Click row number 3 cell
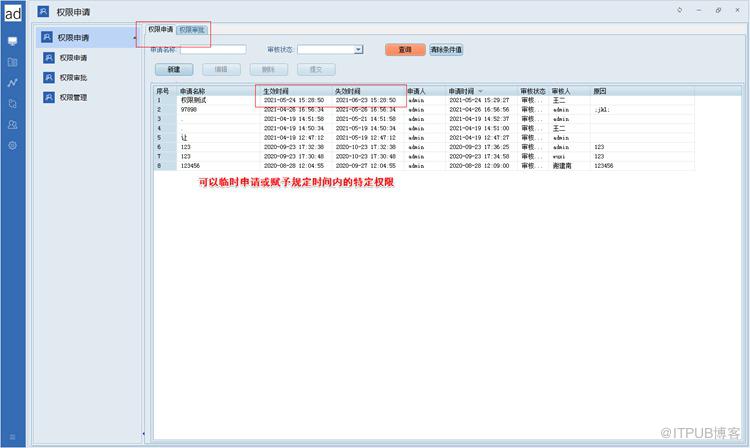750x448 pixels. click(x=165, y=119)
